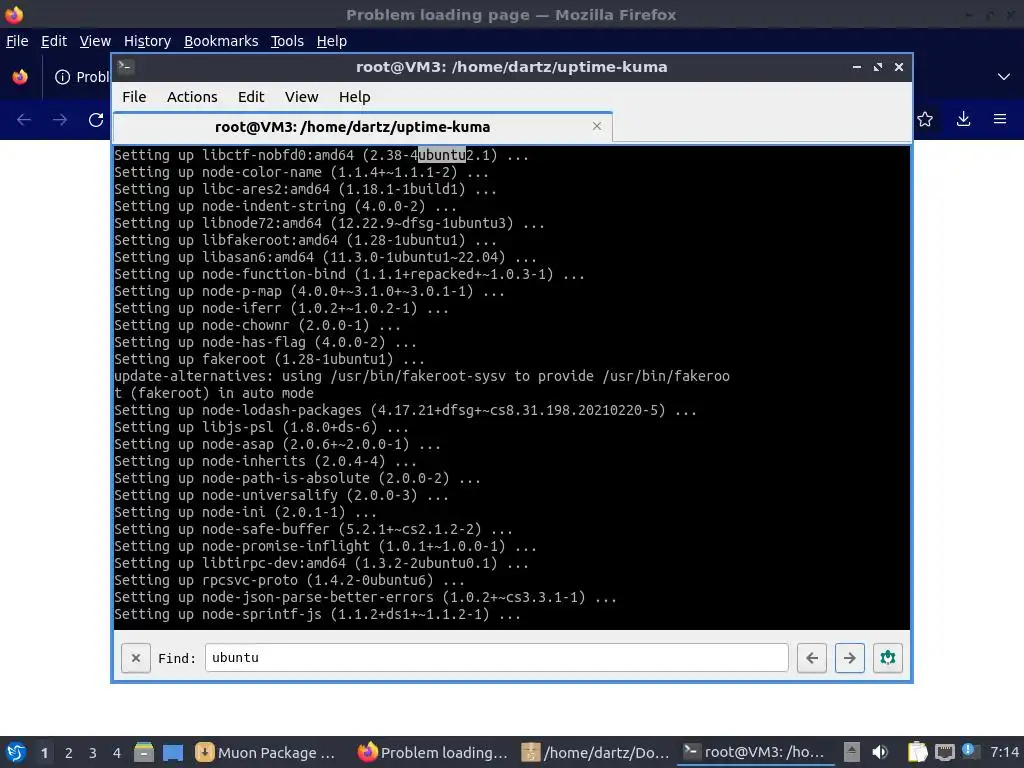Click the 'node-sprintf-js' terminal line

coord(317,614)
